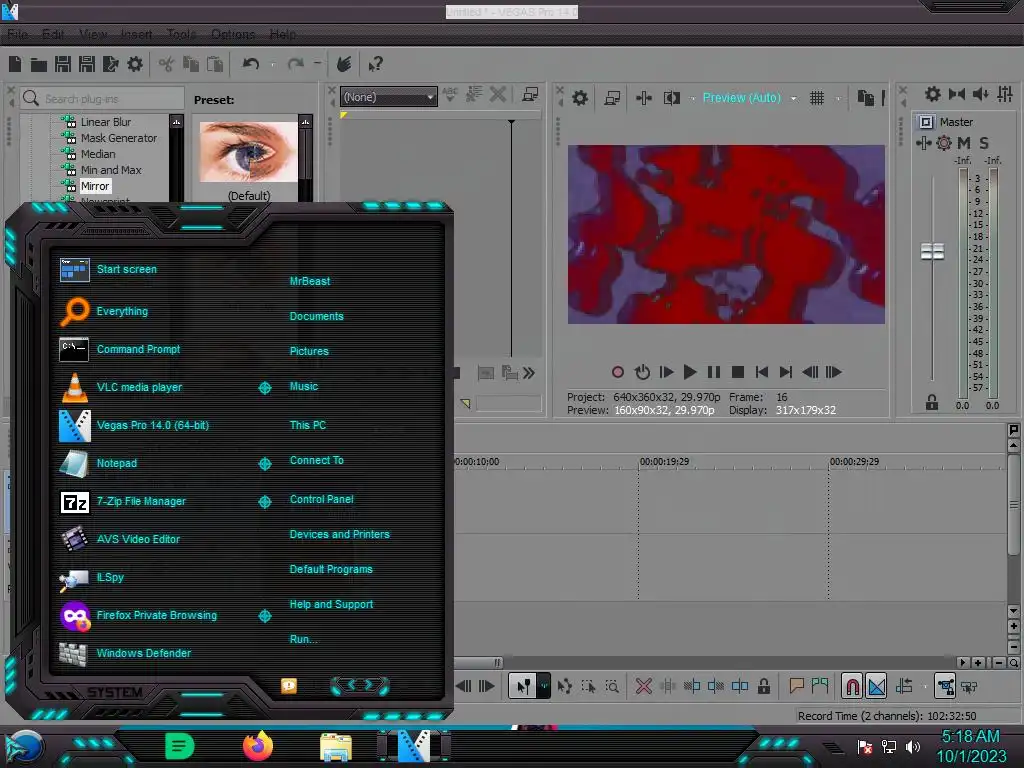Click the New project icon in VEGAS toolbar
Image resolution: width=1024 pixels, height=768 pixels.
tap(15, 64)
